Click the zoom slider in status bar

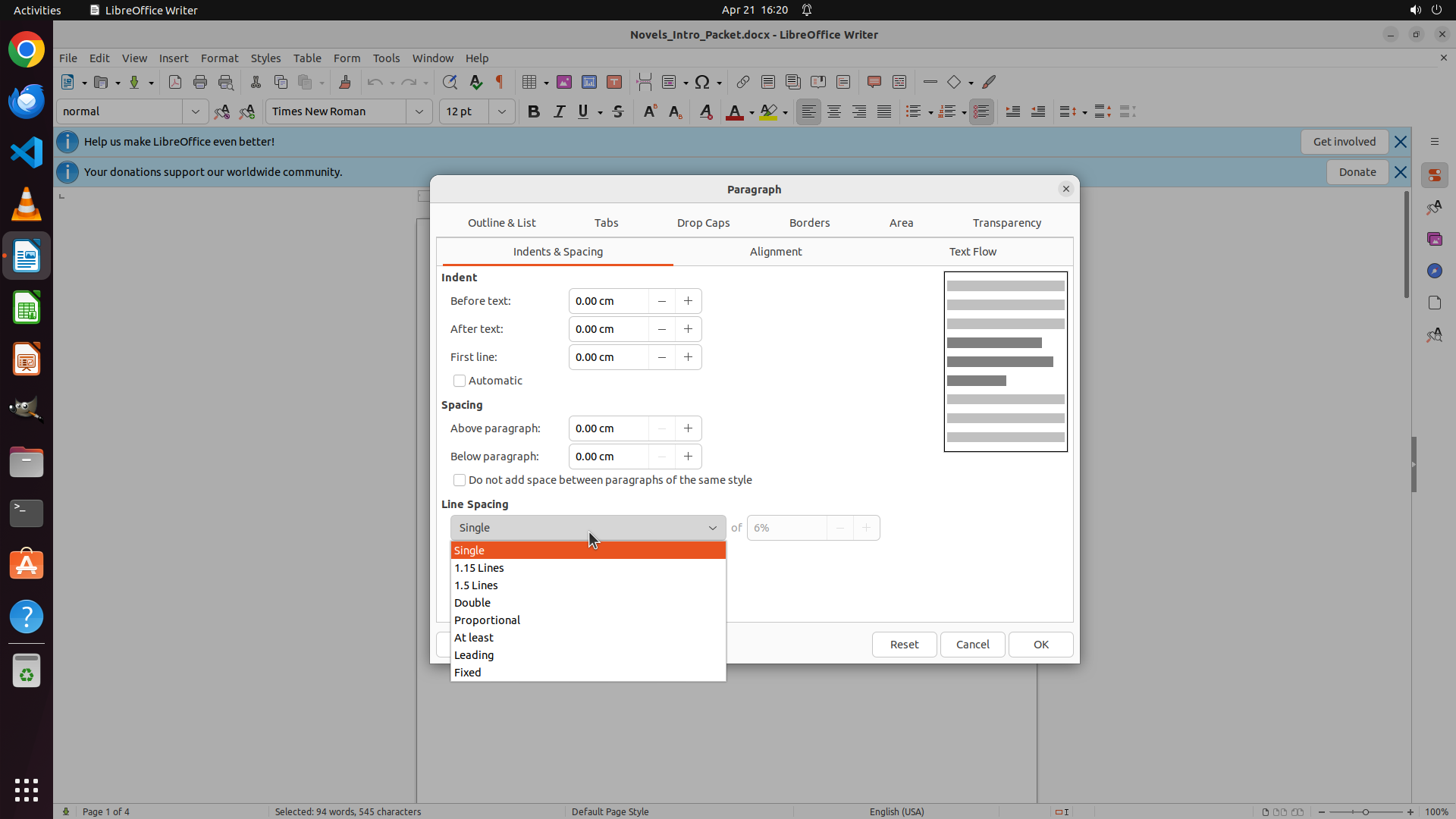[x=1365, y=811]
